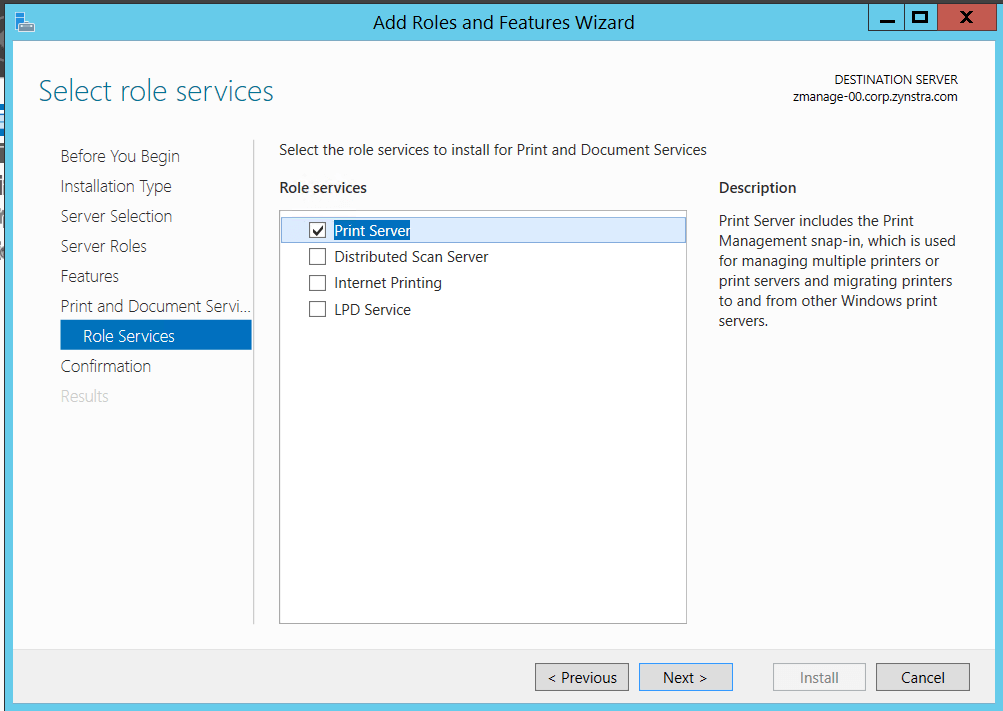Open the Features step in sidebar
1003x711 pixels.
(89, 276)
